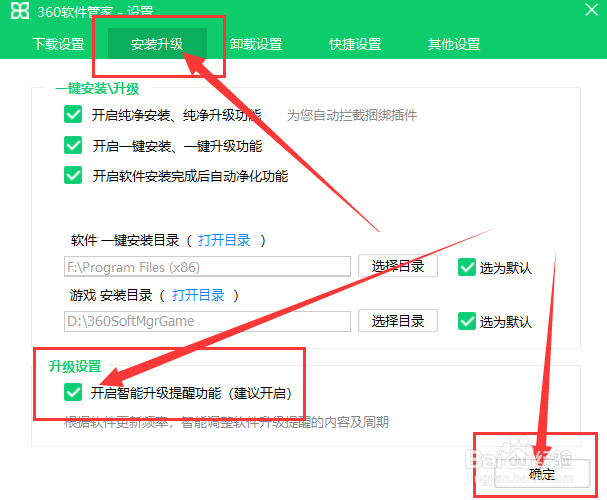Close the settings window with the X
Image resolution: width=607 pixels, height=500 pixels.
pyautogui.click(x=592, y=10)
